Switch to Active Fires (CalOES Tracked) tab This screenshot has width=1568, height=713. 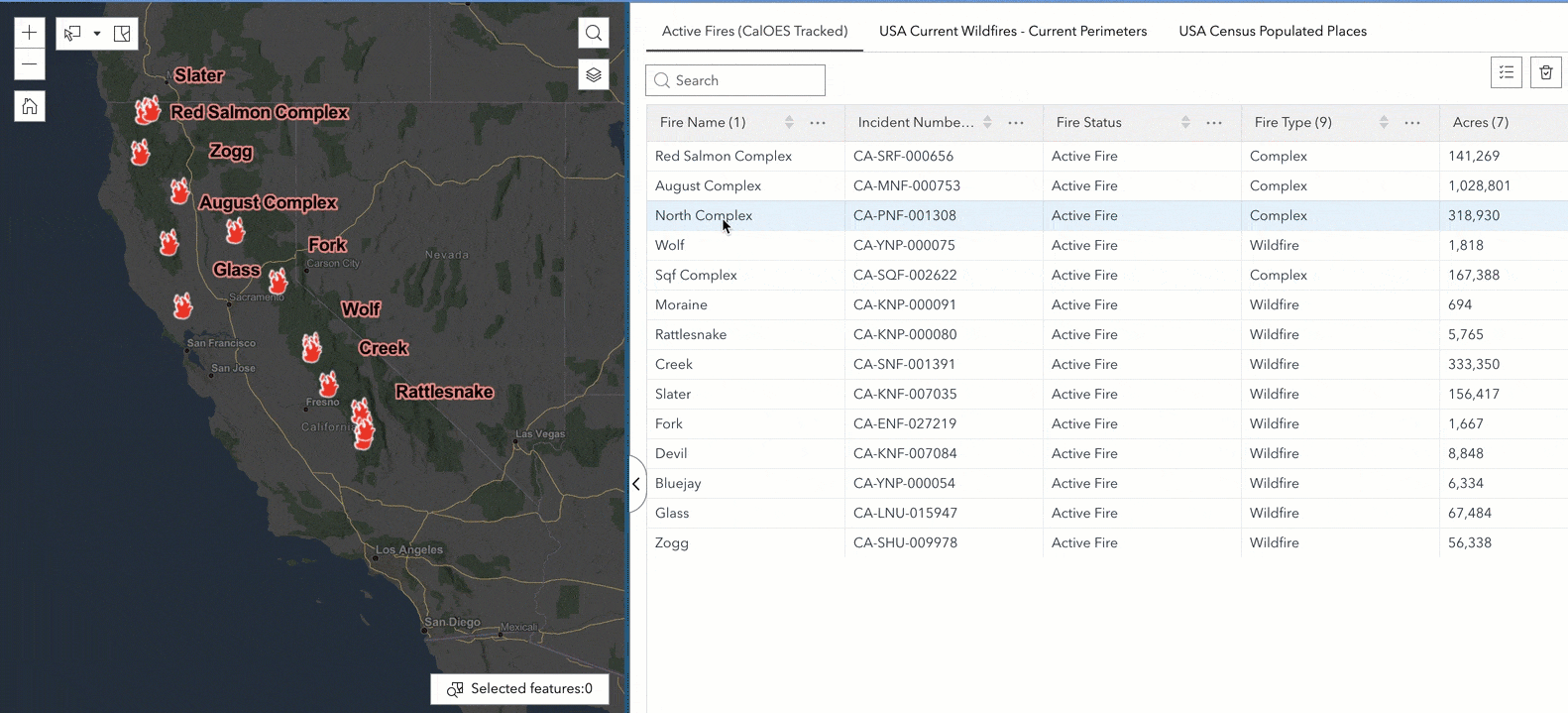(754, 31)
